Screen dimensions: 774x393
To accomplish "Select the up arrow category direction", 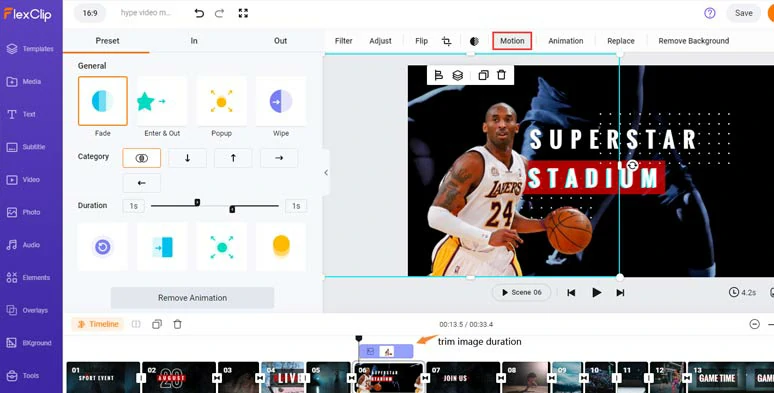I will [233, 158].
